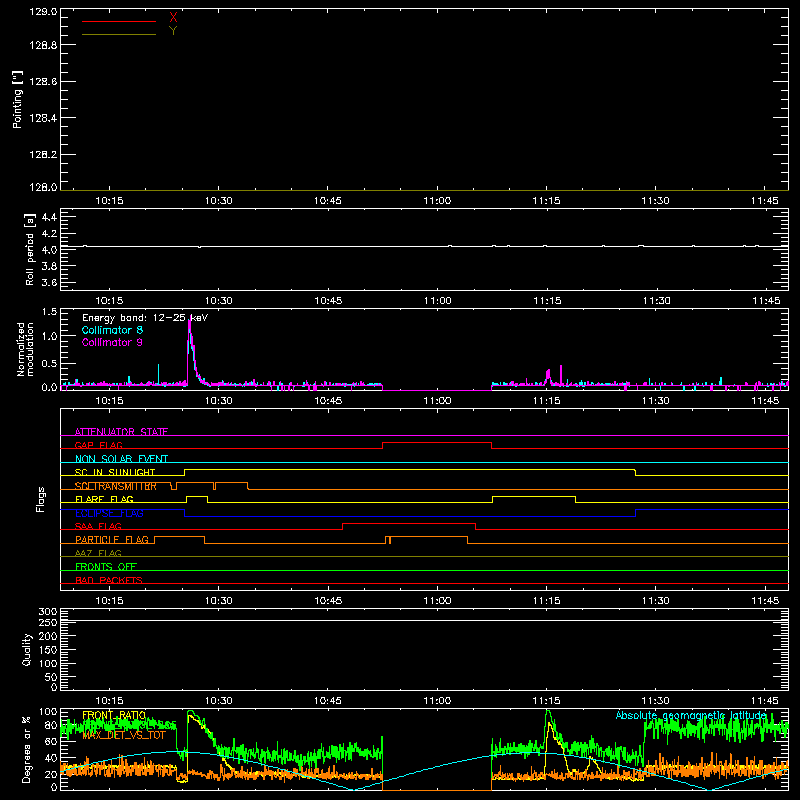Viewport: 800px width, 800px height.
Task: Select the ECLIPSE_FLAG label
Action: pyautogui.click(x=109, y=513)
